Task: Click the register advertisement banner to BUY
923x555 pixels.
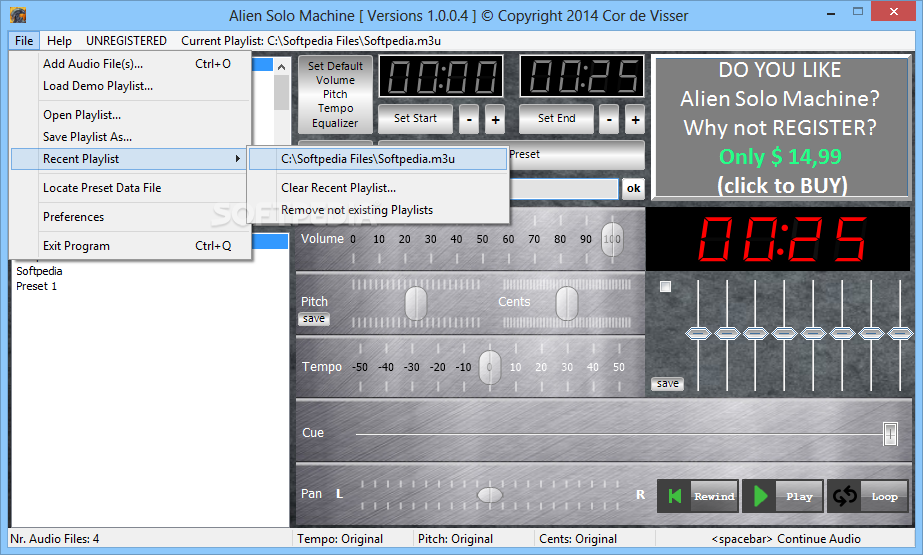Action: click(781, 127)
